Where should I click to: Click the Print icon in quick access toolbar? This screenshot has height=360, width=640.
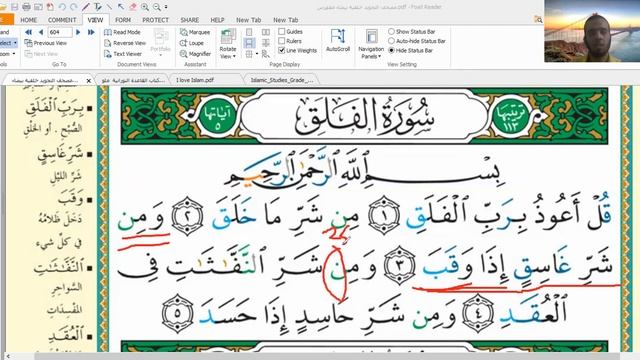pyautogui.click(x=27, y=7)
